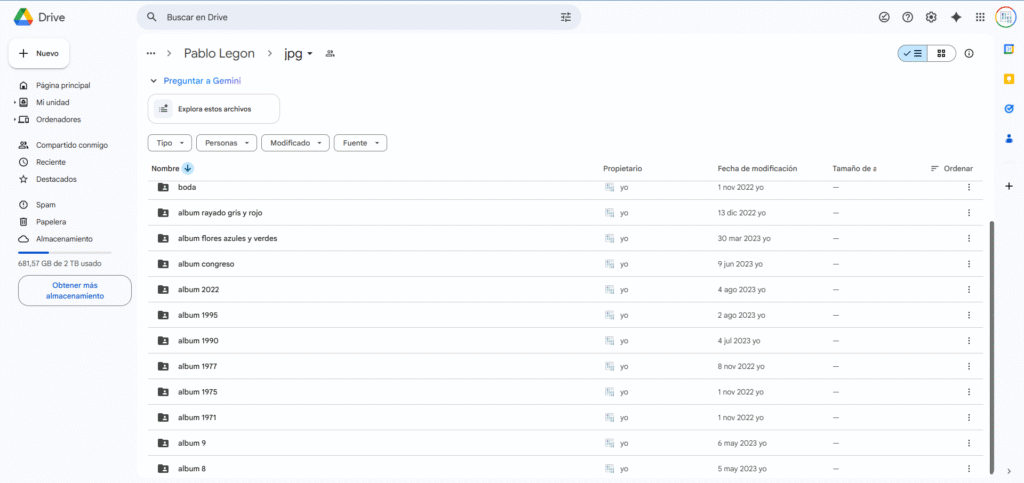Image resolution: width=1024 pixels, height=483 pixels.
Task: Click the shared people icon next to jpg
Action: point(330,54)
